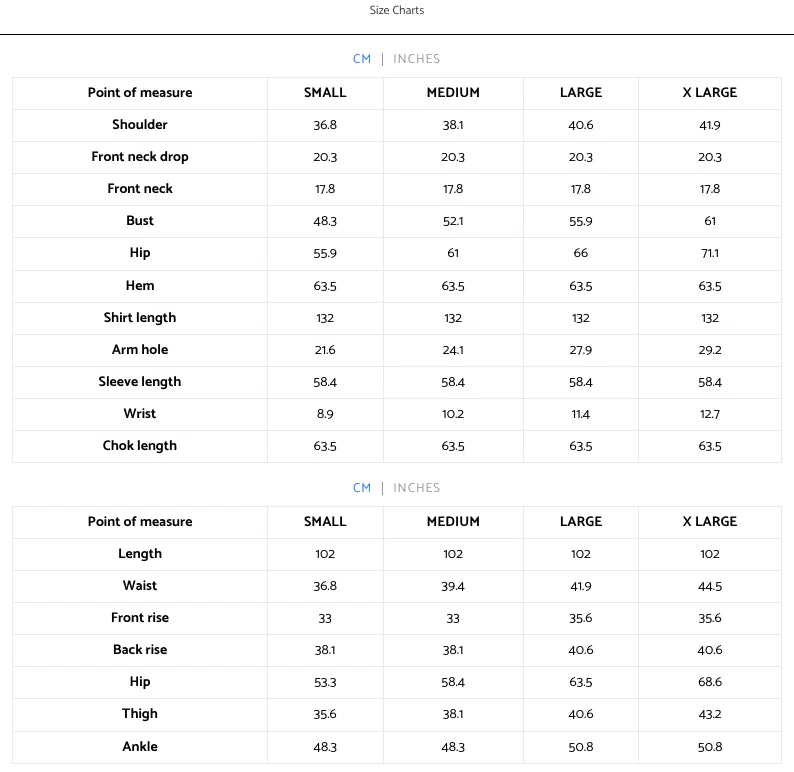Click the Thigh value for X LARGE

[709, 714]
